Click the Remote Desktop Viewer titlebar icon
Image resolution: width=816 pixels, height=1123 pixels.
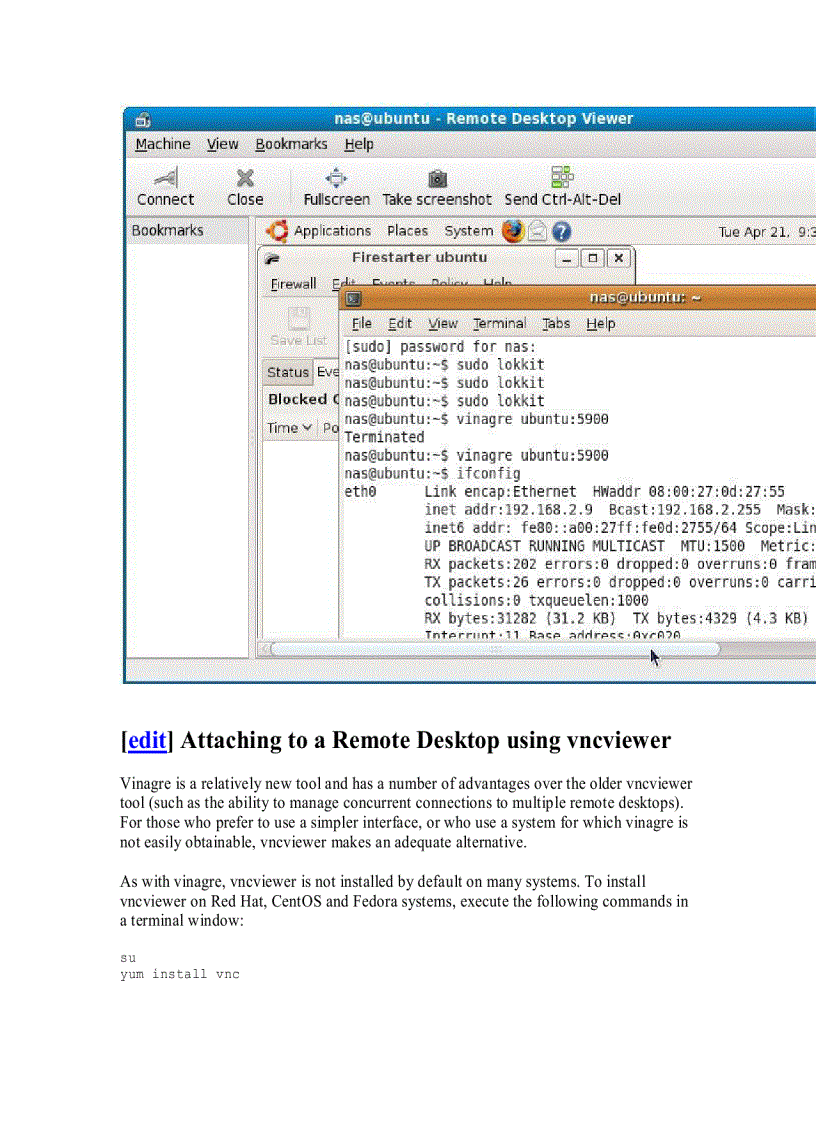pos(141,118)
